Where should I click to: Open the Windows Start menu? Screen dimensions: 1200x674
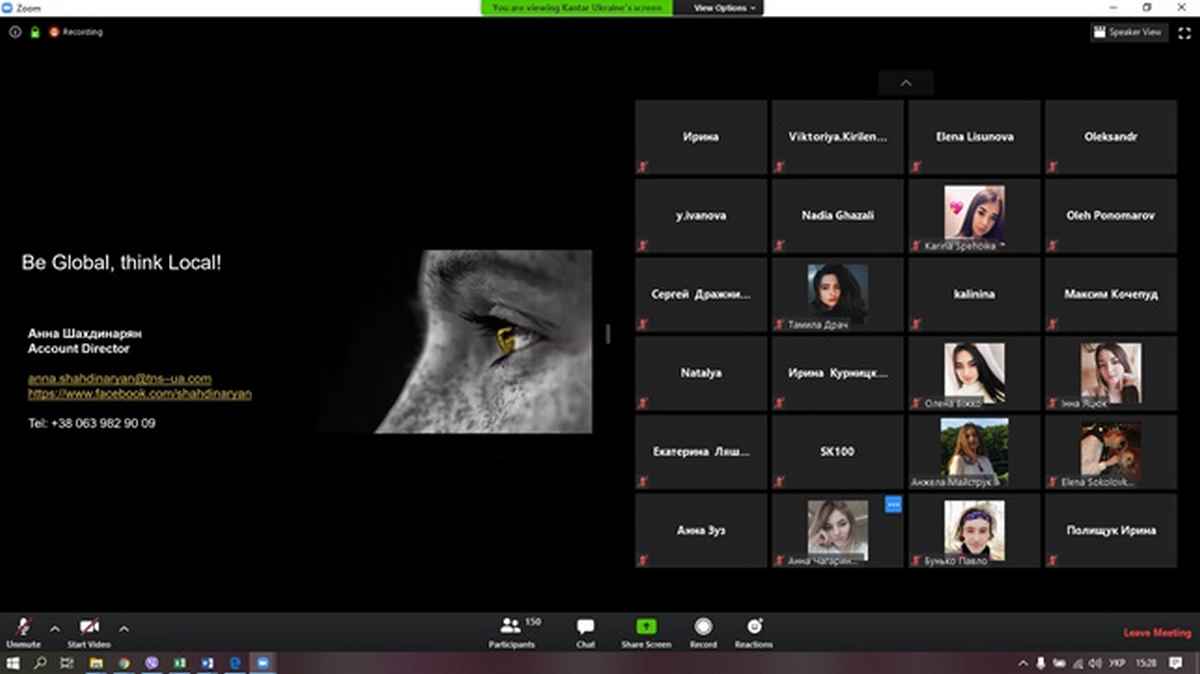[13, 663]
